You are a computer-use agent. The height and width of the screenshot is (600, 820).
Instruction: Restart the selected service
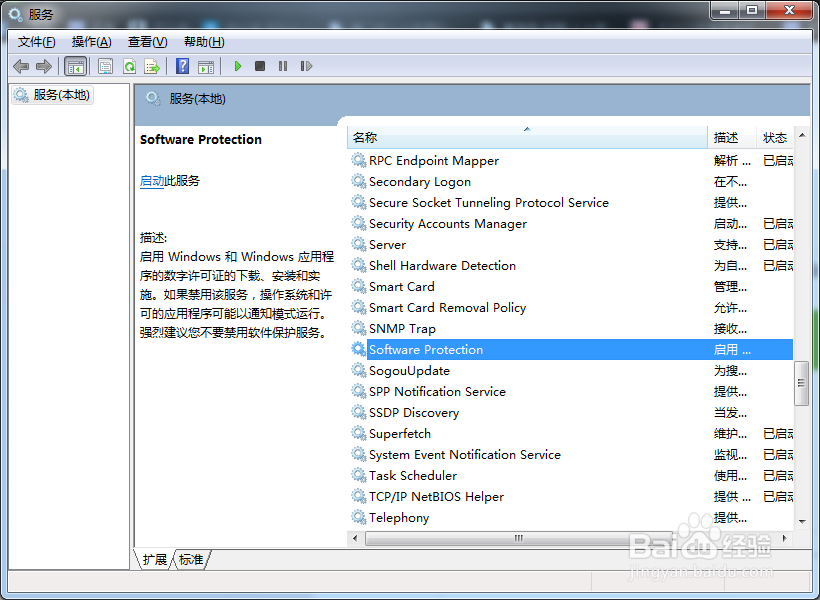pos(307,66)
